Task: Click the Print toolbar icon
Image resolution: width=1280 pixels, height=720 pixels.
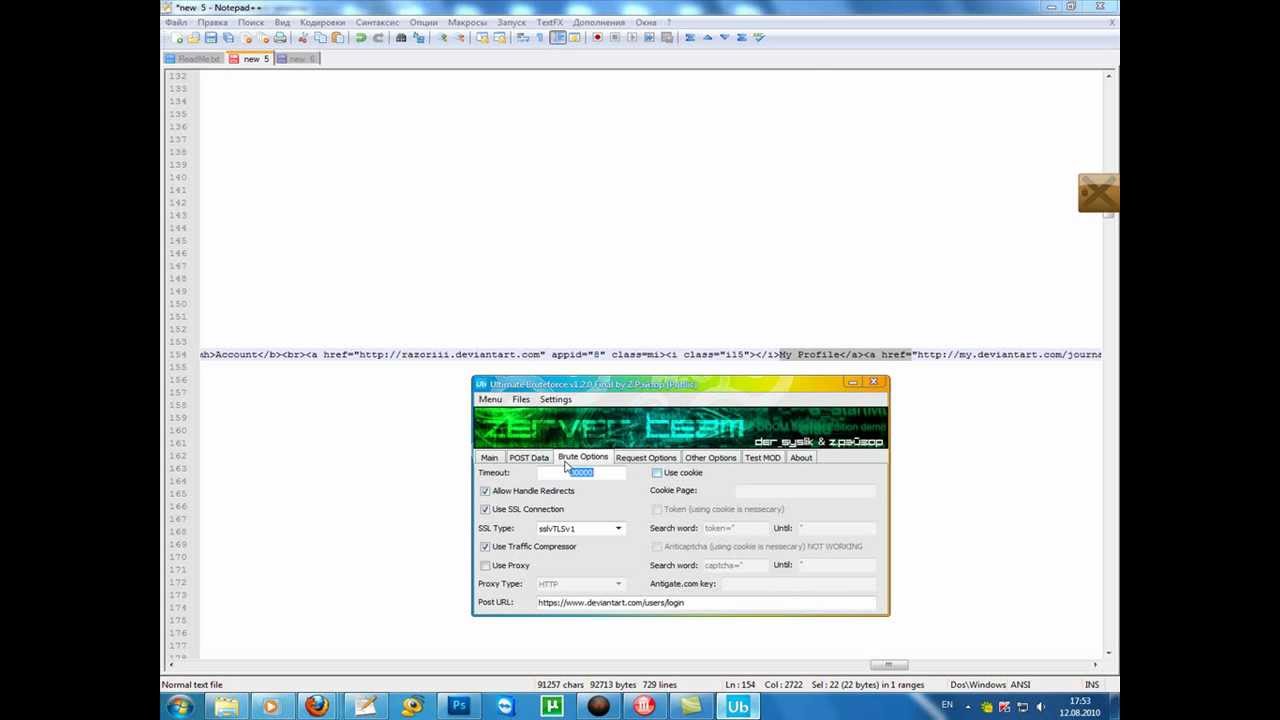Action: pos(280,38)
